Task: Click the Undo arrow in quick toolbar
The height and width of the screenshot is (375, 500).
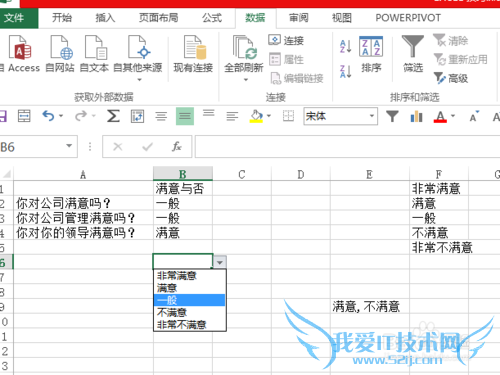Action: pos(48,116)
